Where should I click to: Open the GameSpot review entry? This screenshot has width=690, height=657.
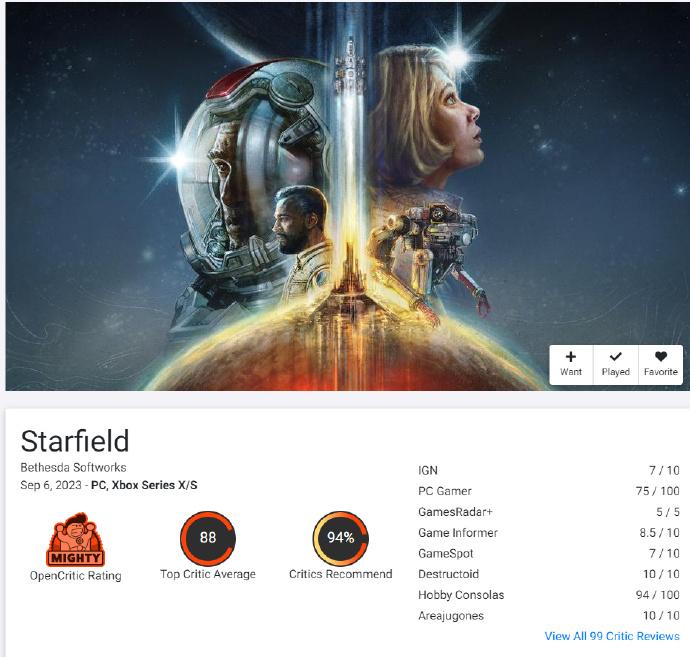tap(549, 553)
